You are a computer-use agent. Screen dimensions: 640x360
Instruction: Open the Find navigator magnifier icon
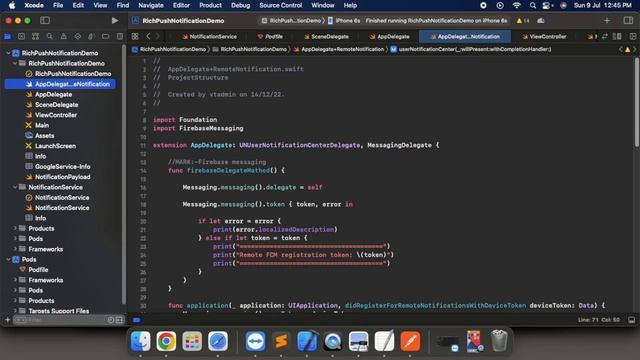tap(49, 36)
